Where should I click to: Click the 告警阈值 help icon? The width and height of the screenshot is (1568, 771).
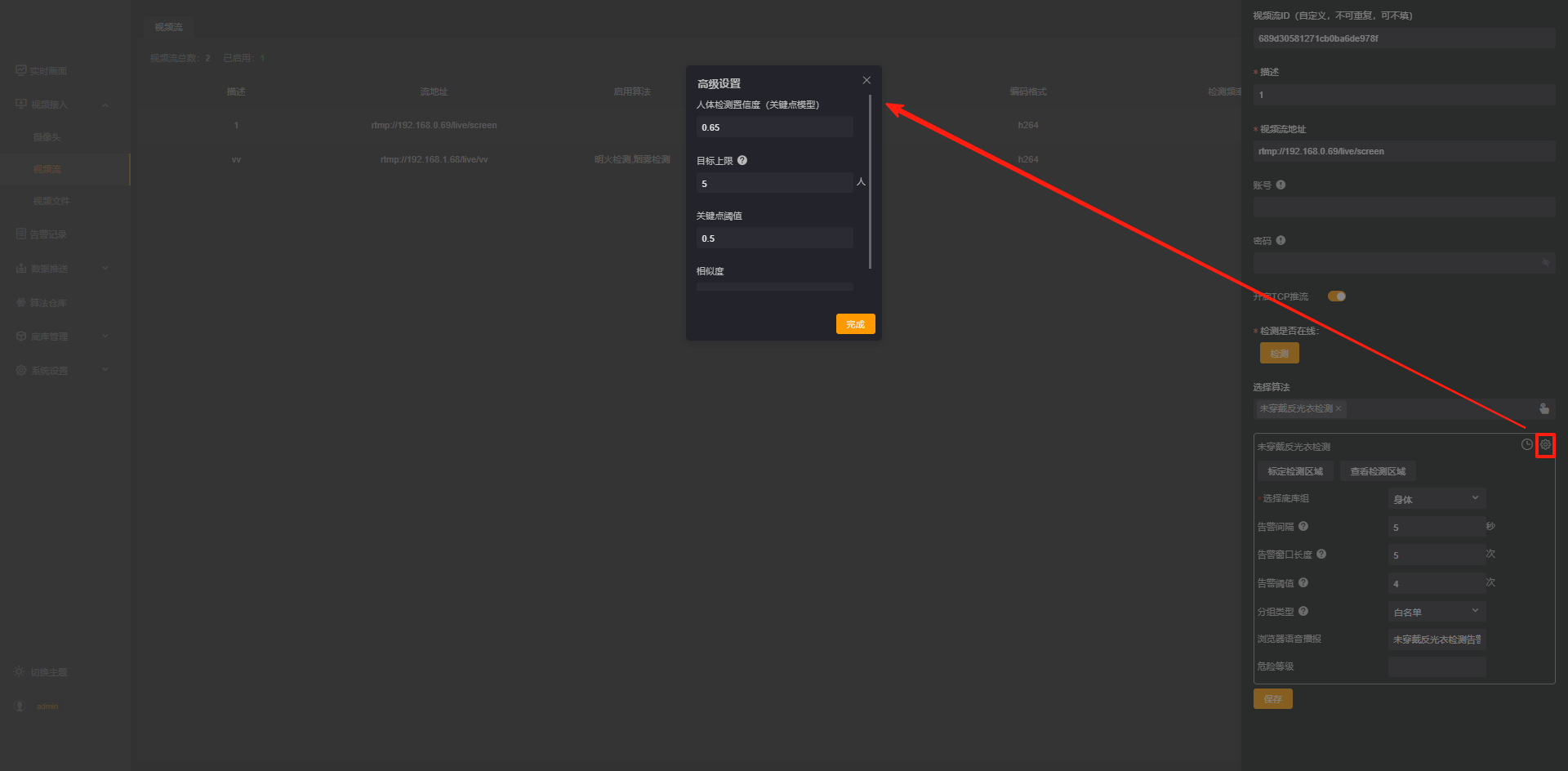1303,582
